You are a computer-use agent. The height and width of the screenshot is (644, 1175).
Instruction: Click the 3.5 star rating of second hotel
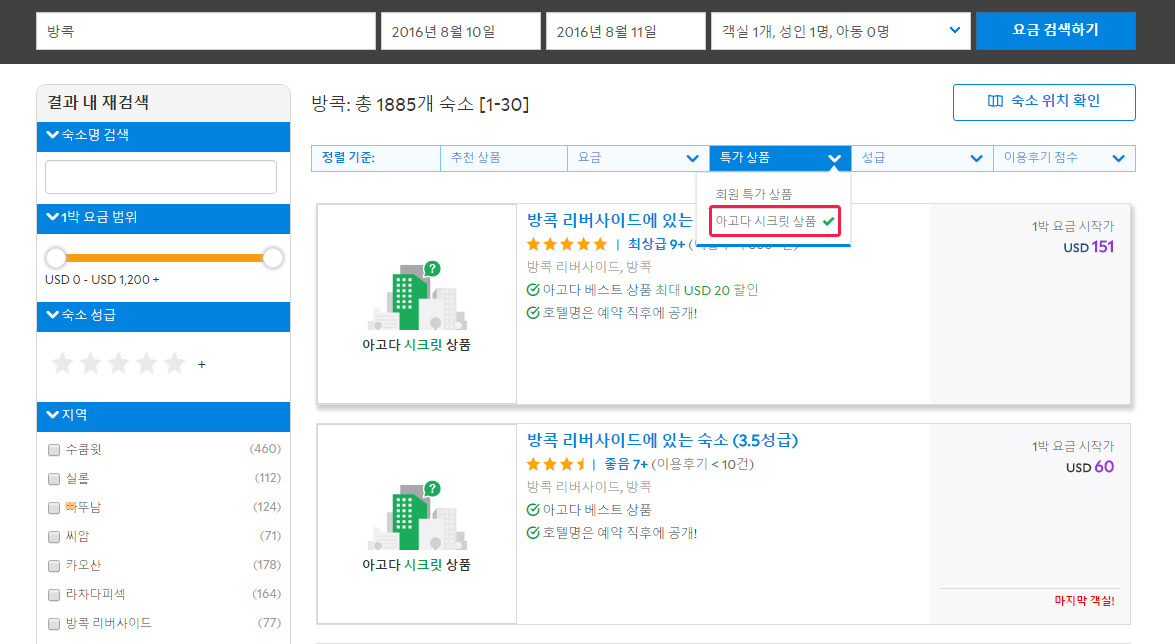pyautogui.click(x=556, y=464)
